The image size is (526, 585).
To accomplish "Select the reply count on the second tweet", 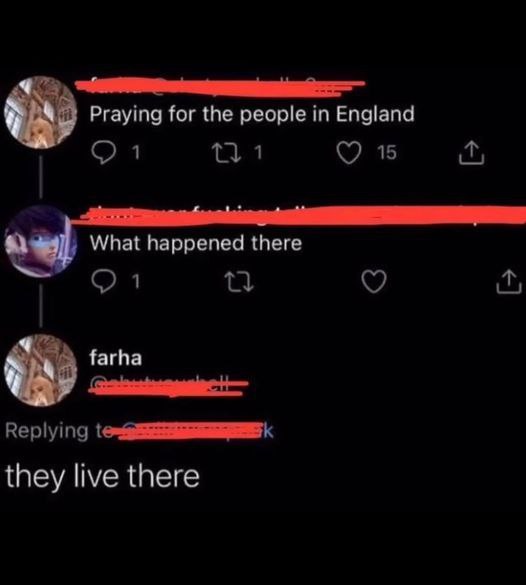I will [136, 282].
